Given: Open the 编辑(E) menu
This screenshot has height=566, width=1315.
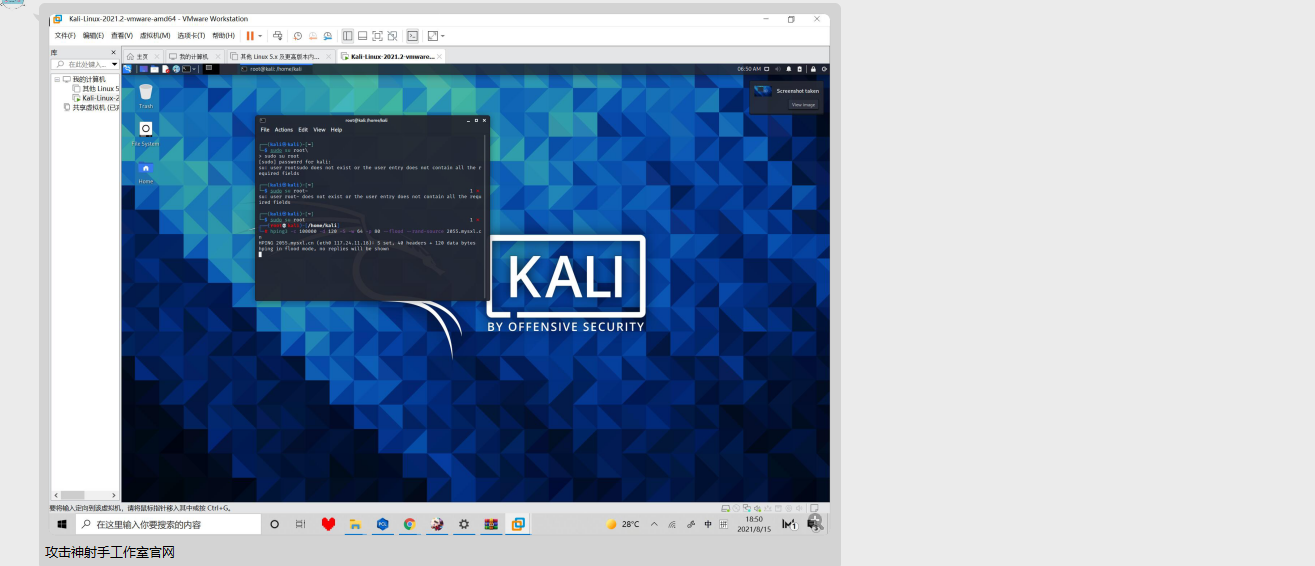Looking at the screenshot, I should [x=93, y=36].
